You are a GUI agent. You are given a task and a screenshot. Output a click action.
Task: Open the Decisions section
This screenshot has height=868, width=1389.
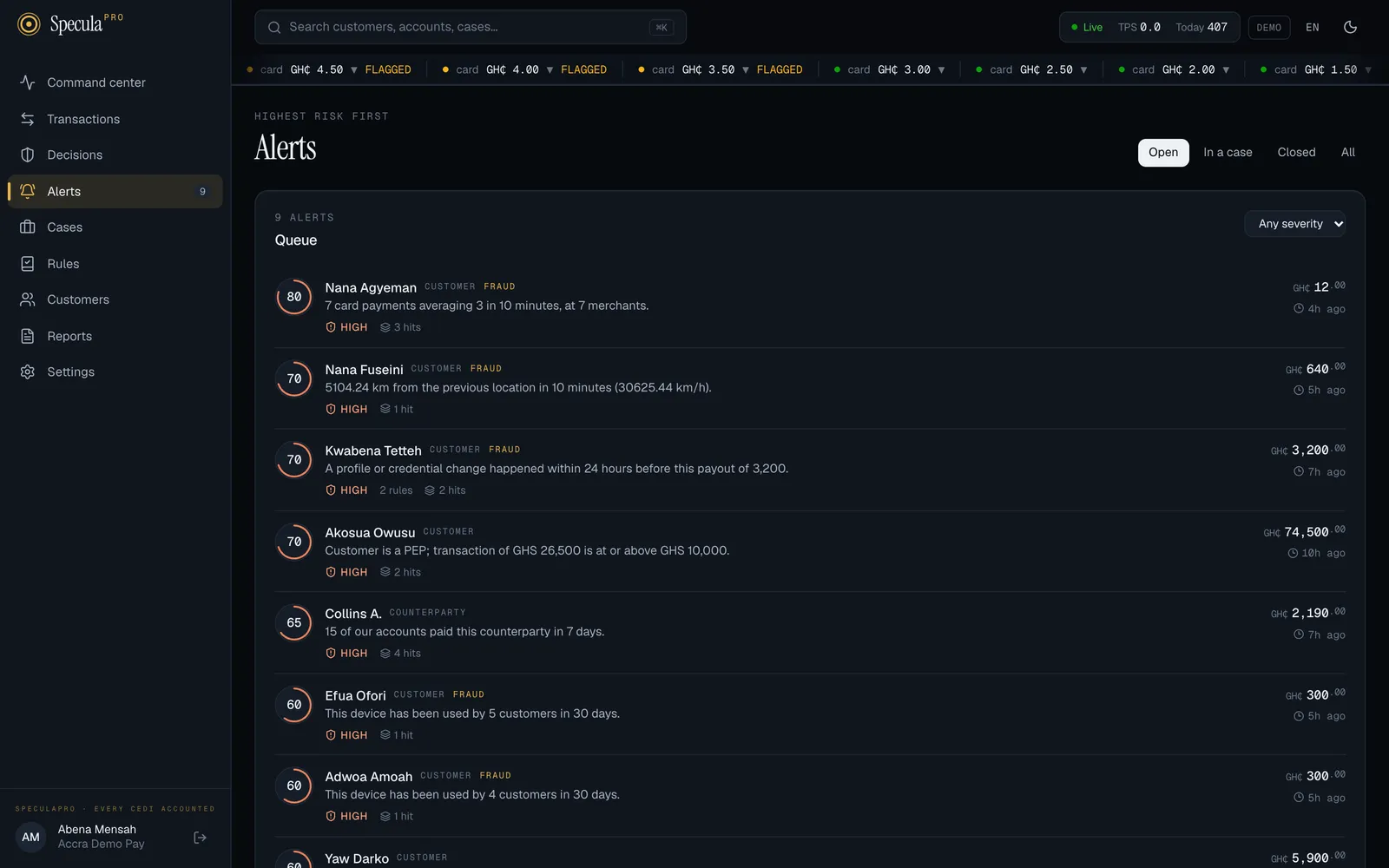115,155
